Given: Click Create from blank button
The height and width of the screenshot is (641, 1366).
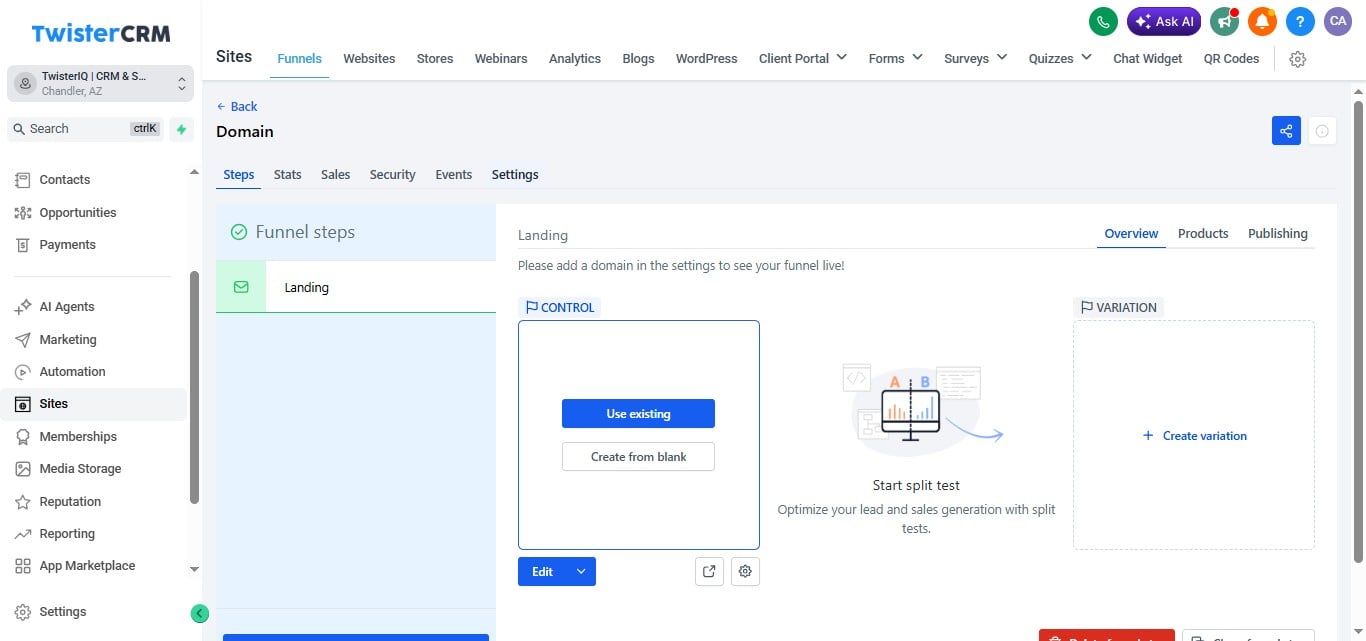Looking at the screenshot, I should (x=638, y=457).
